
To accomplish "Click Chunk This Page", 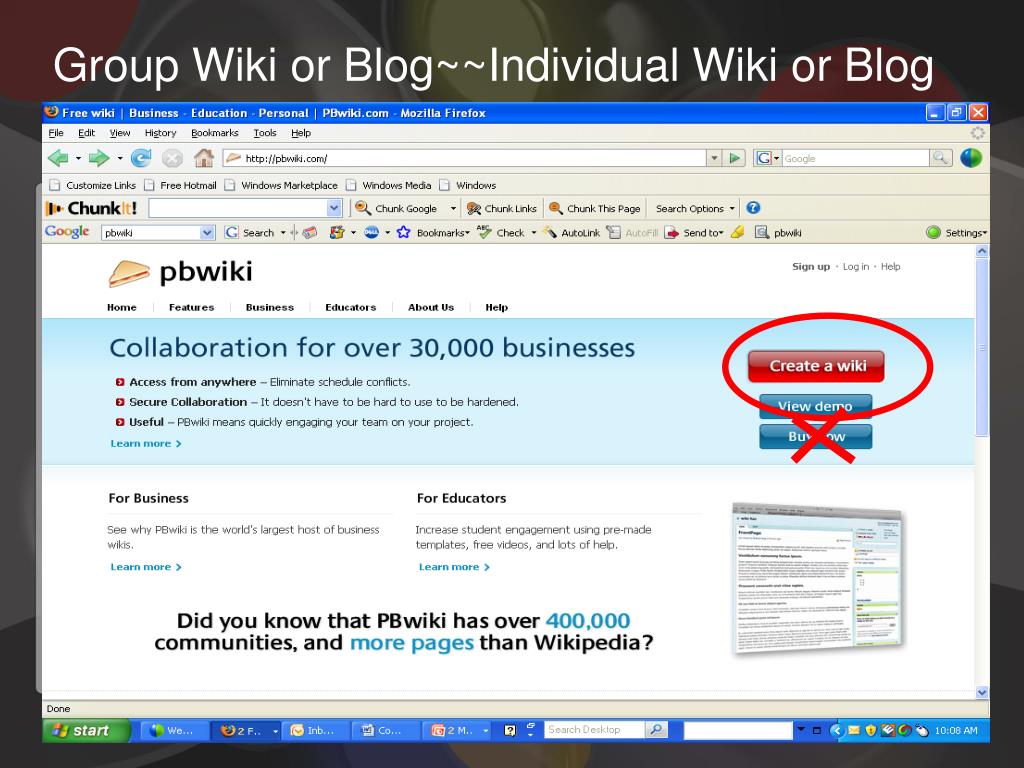I will point(595,208).
